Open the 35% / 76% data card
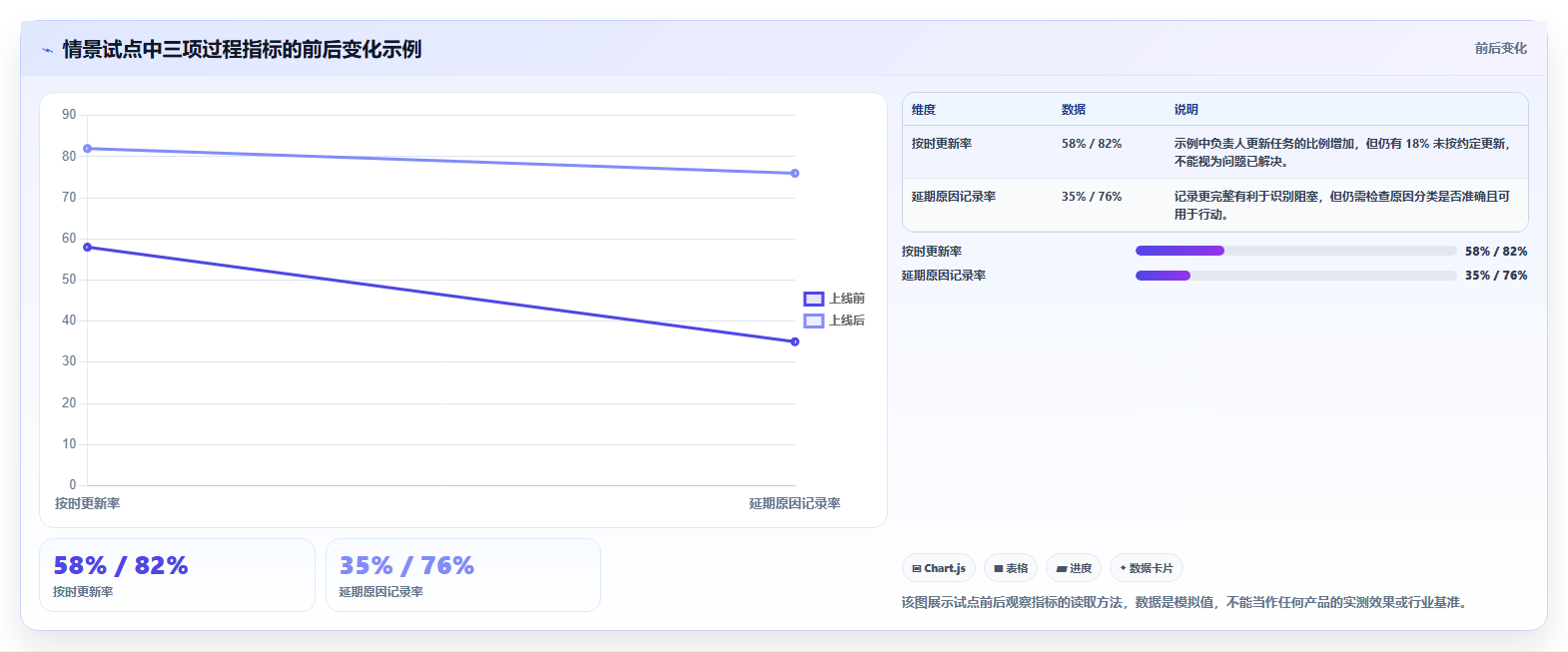The height and width of the screenshot is (652, 1568). (463, 575)
